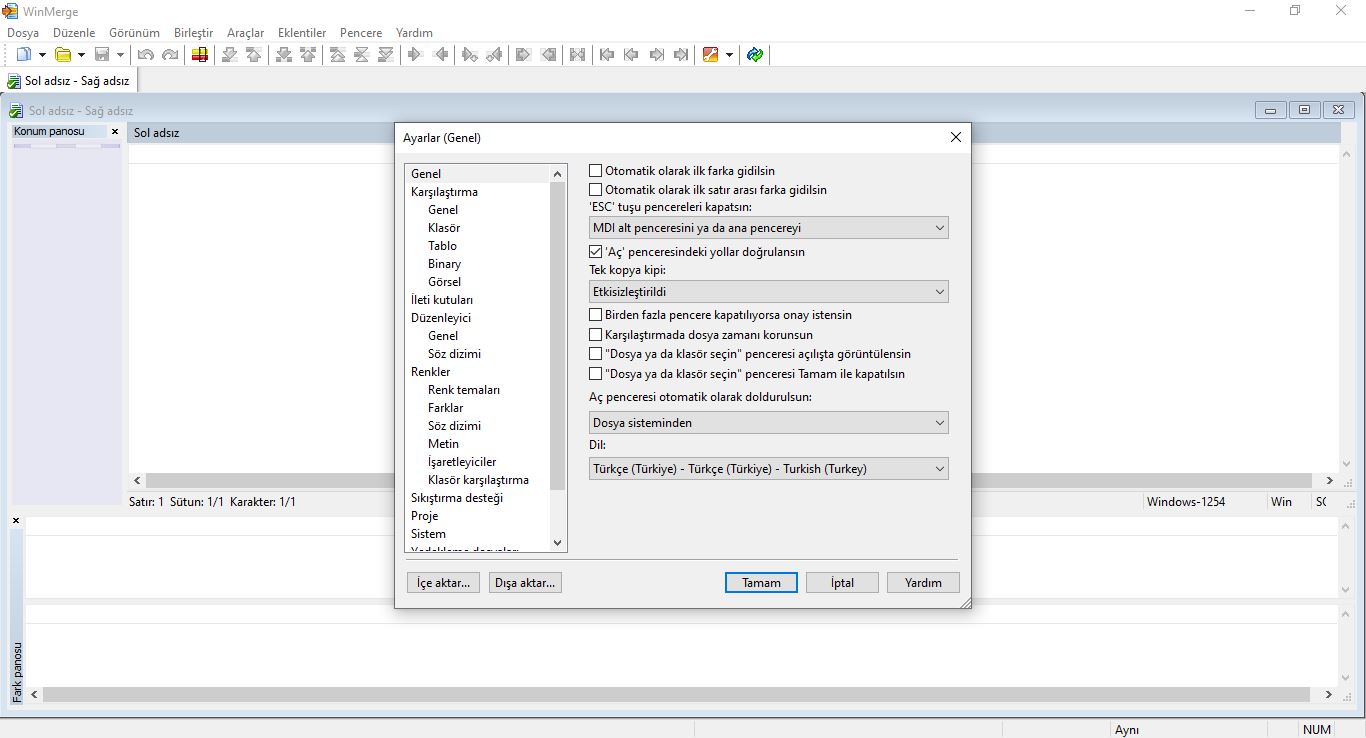
Task: Click the auto merge icon
Action: (x=577, y=55)
